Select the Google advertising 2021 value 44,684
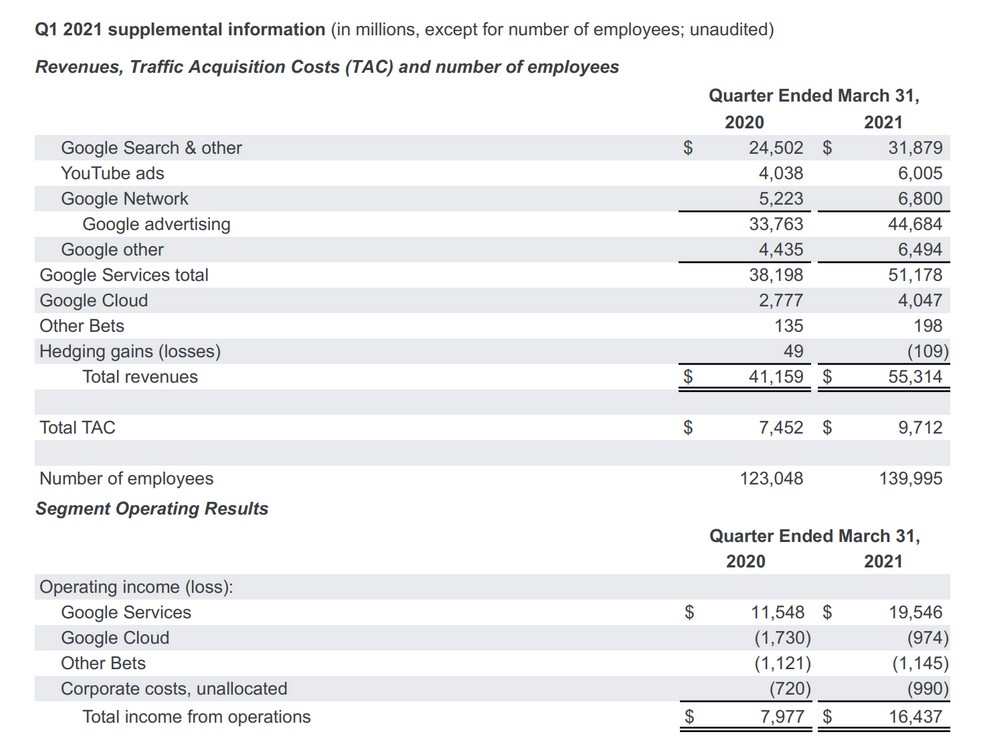The height and width of the screenshot is (742, 1000). 915,224
